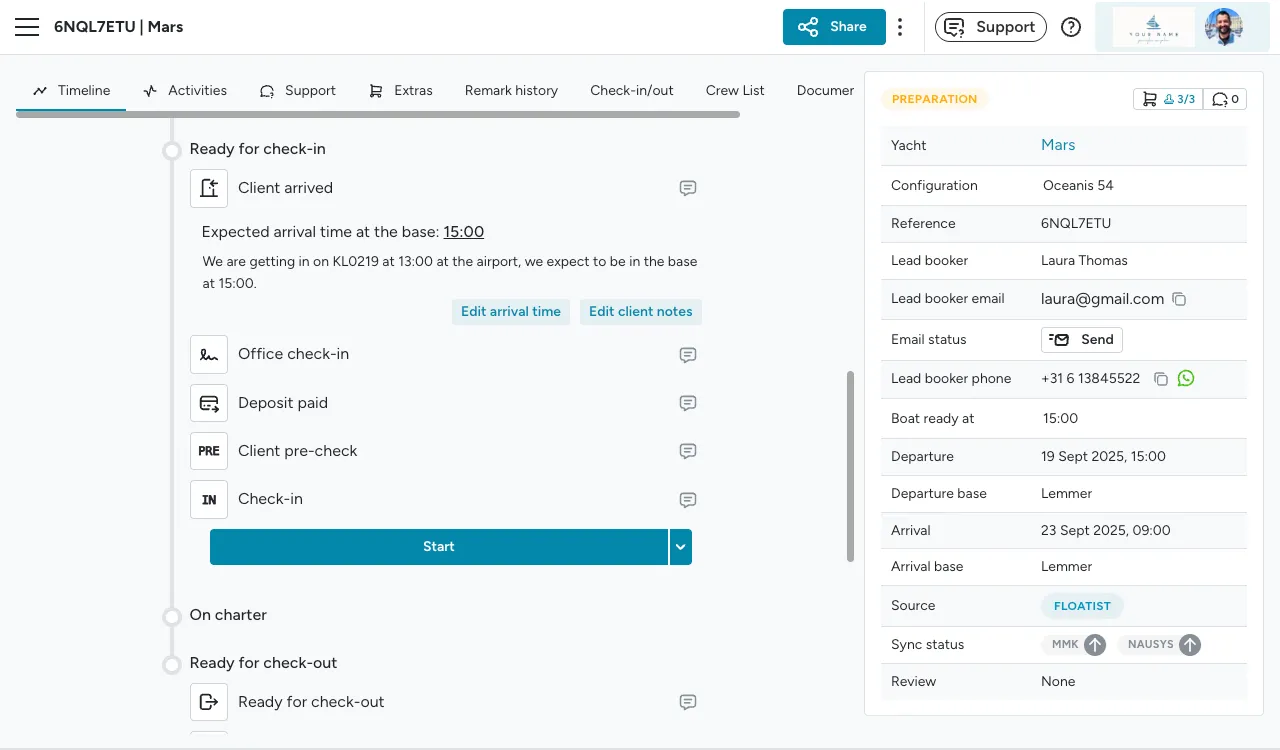
Task: Open the hamburger navigation menu
Action: (x=27, y=27)
